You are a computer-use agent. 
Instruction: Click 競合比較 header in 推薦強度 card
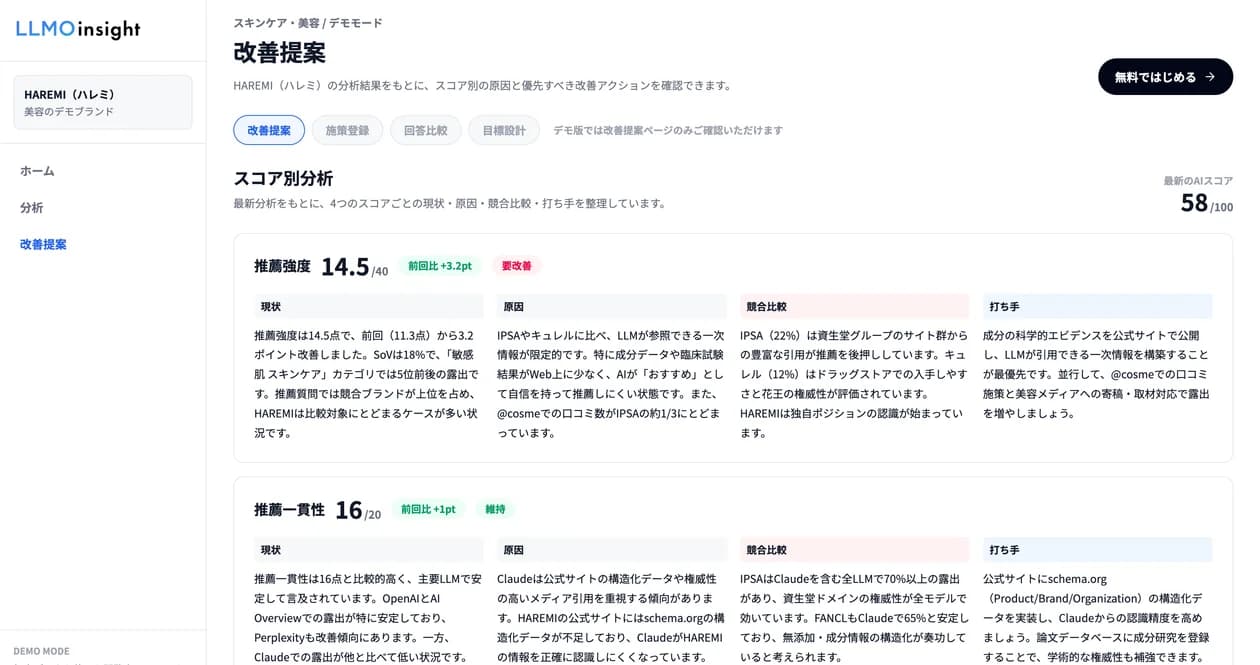click(x=855, y=307)
